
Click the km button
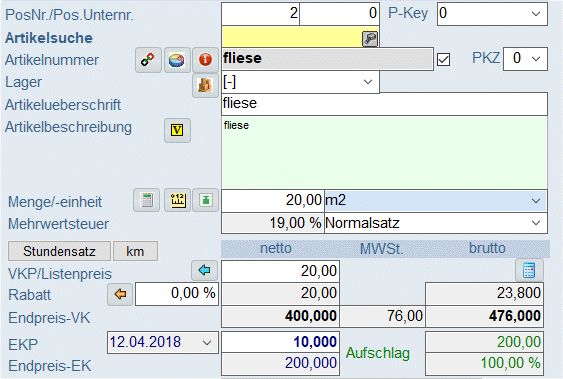(x=135, y=251)
